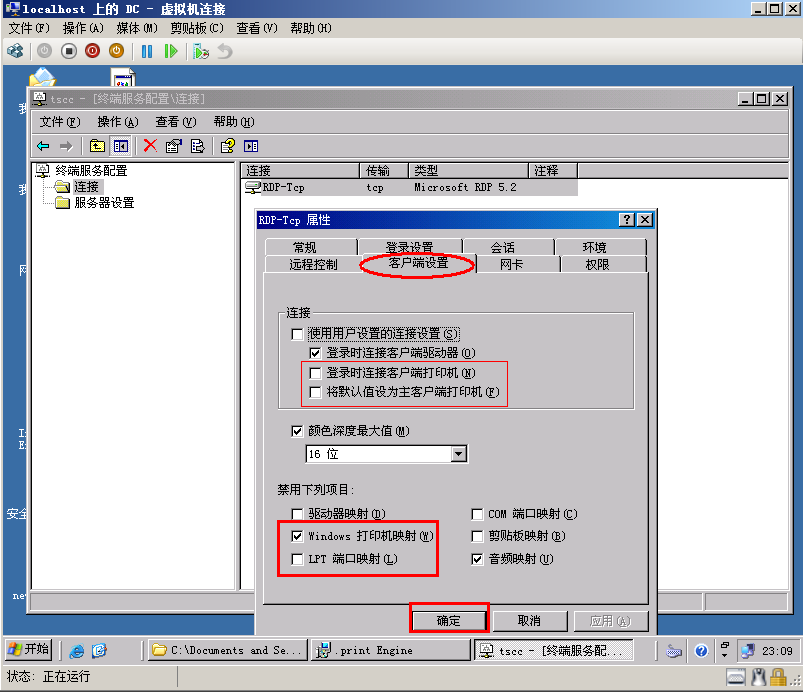Screen dimensions: 803x692
Task: Click the orange Save VM state icon
Action: 117,51
